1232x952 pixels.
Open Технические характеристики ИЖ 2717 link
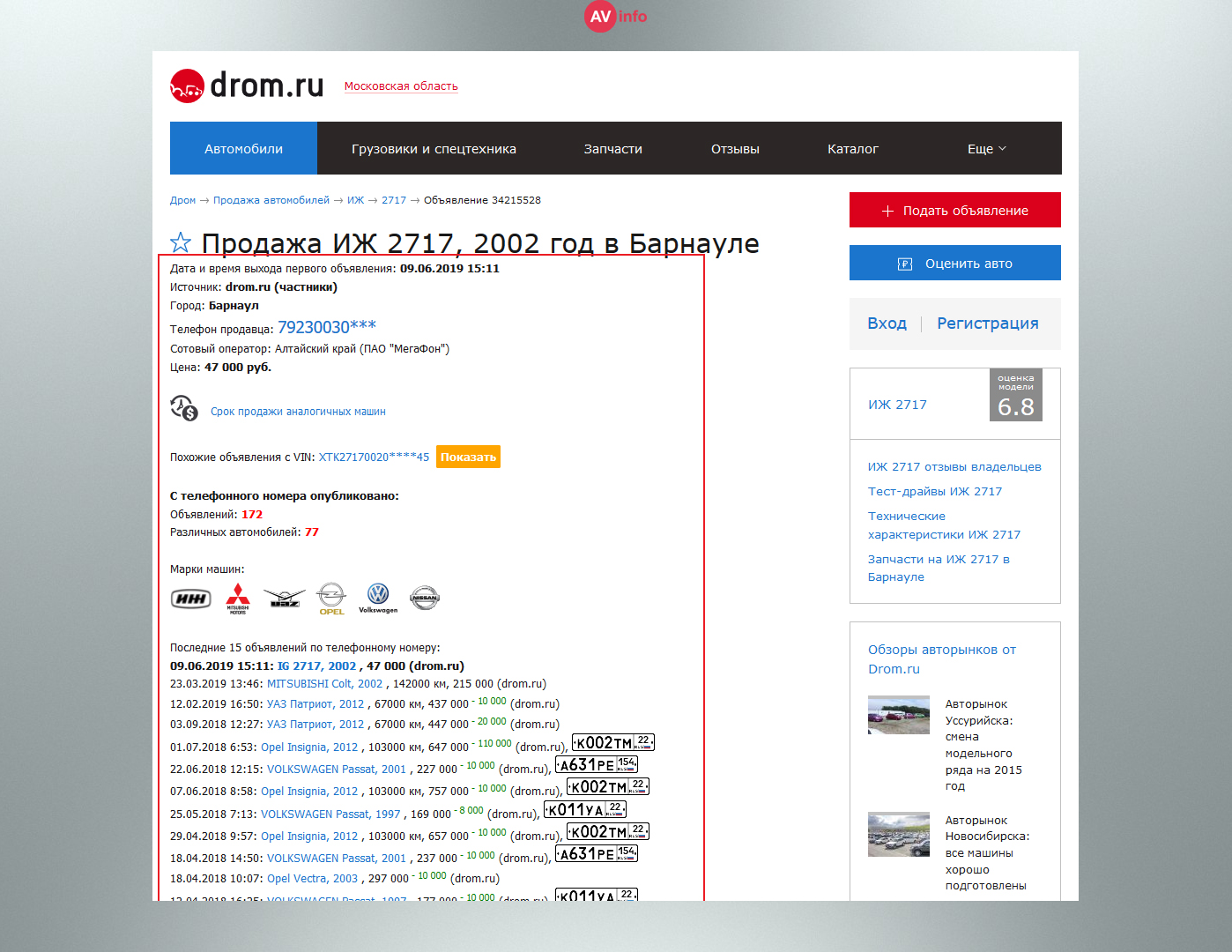(944, 525)
